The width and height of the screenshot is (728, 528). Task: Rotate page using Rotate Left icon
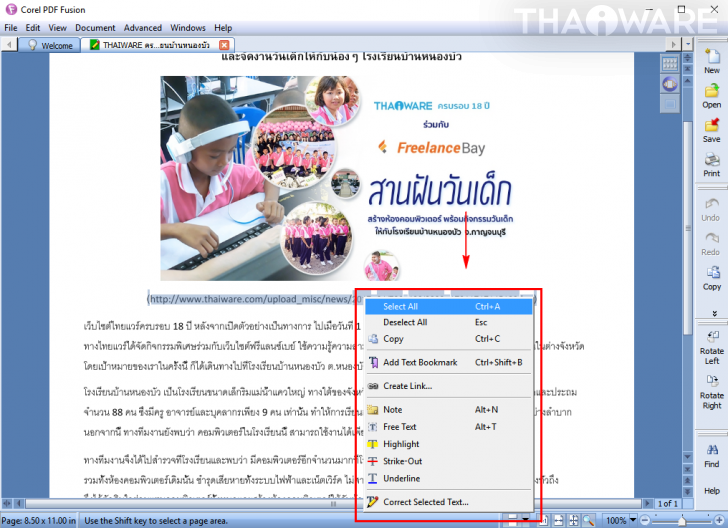pyautogui.click(x=712, y=336)
